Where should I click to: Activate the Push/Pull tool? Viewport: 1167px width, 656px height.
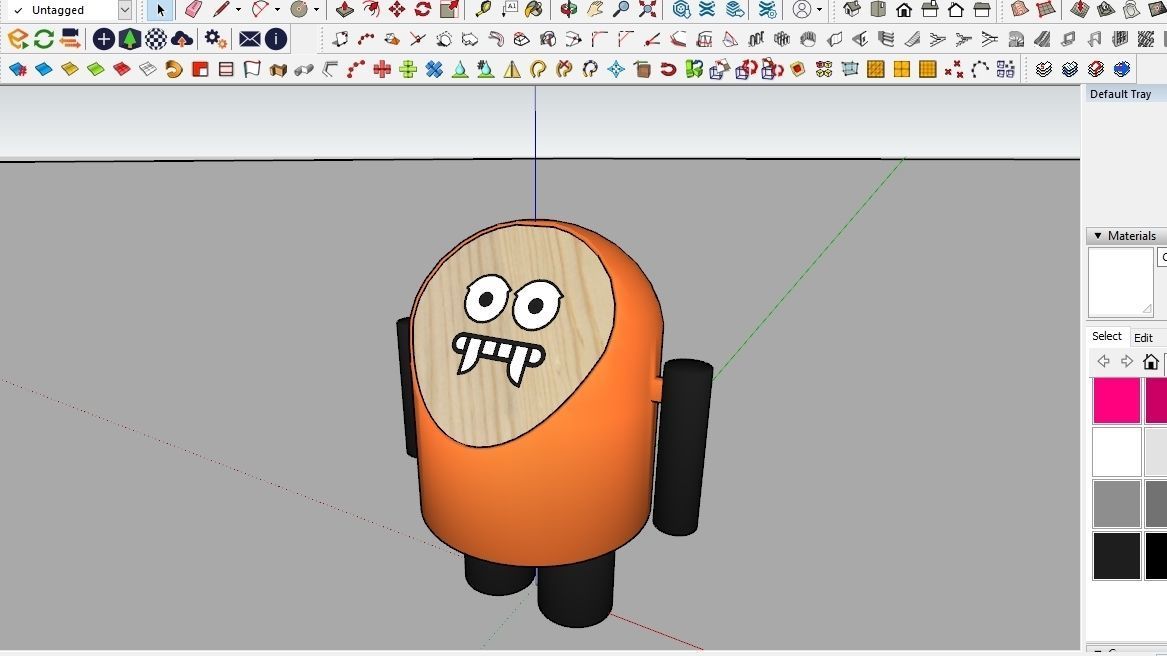(345, 10)
